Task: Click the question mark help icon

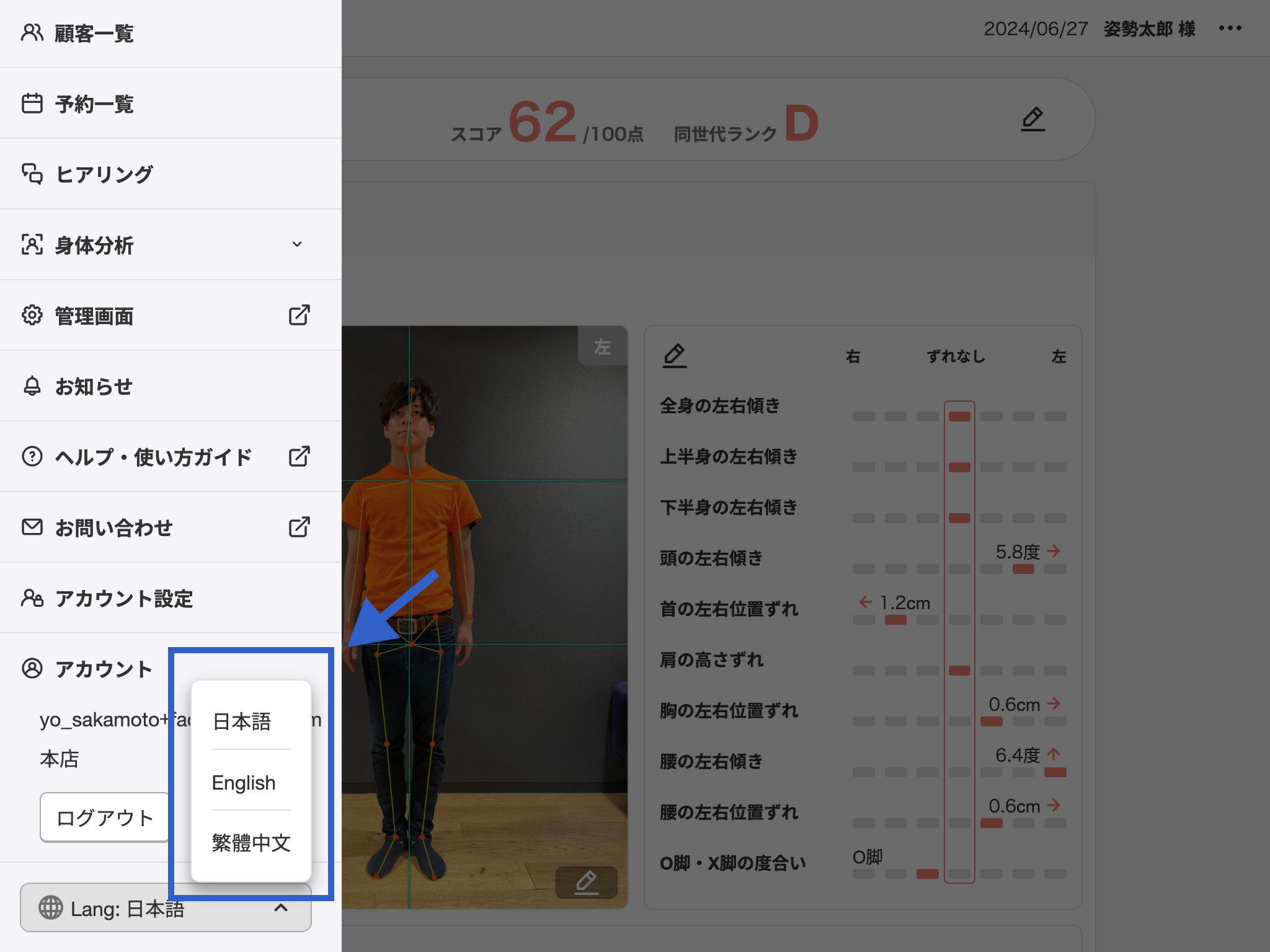Action: pos(32,456)
